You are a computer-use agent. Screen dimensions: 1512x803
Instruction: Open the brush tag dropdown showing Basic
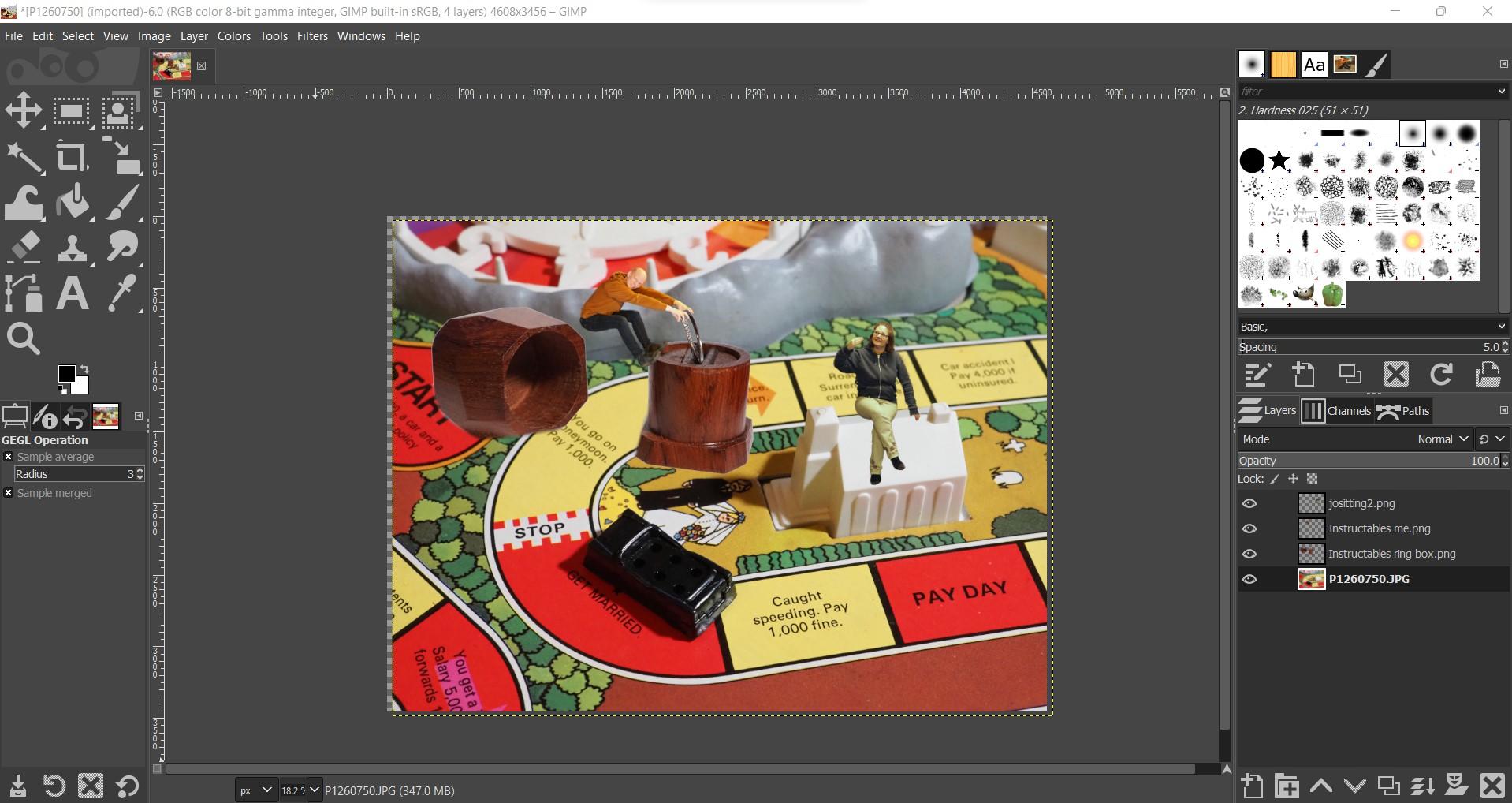1372,327
